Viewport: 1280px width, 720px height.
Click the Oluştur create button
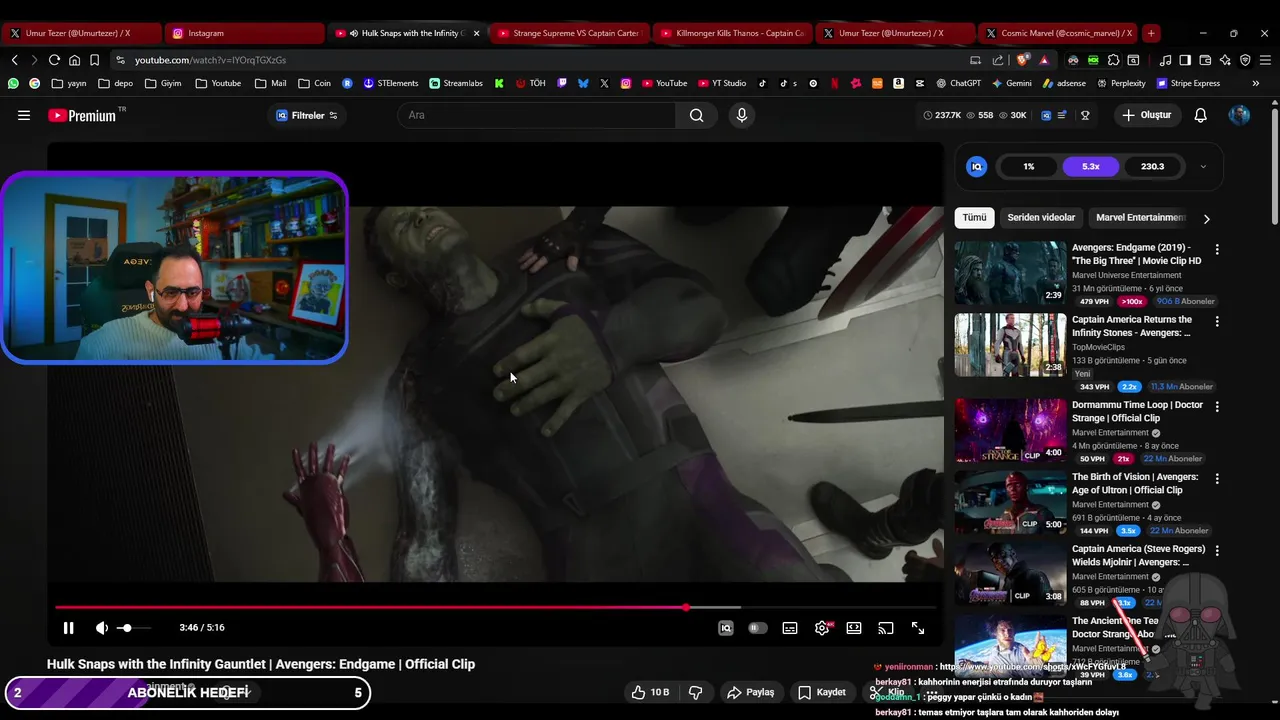pyautogui.click(x=1146, y=115)
